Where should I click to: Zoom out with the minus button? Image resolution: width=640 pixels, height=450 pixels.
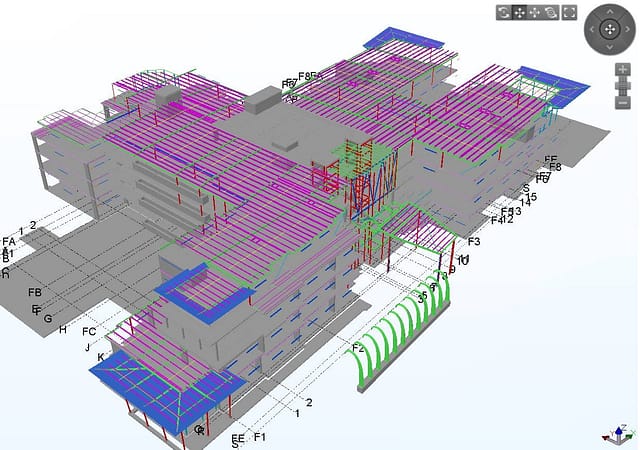tap(622, 102)
